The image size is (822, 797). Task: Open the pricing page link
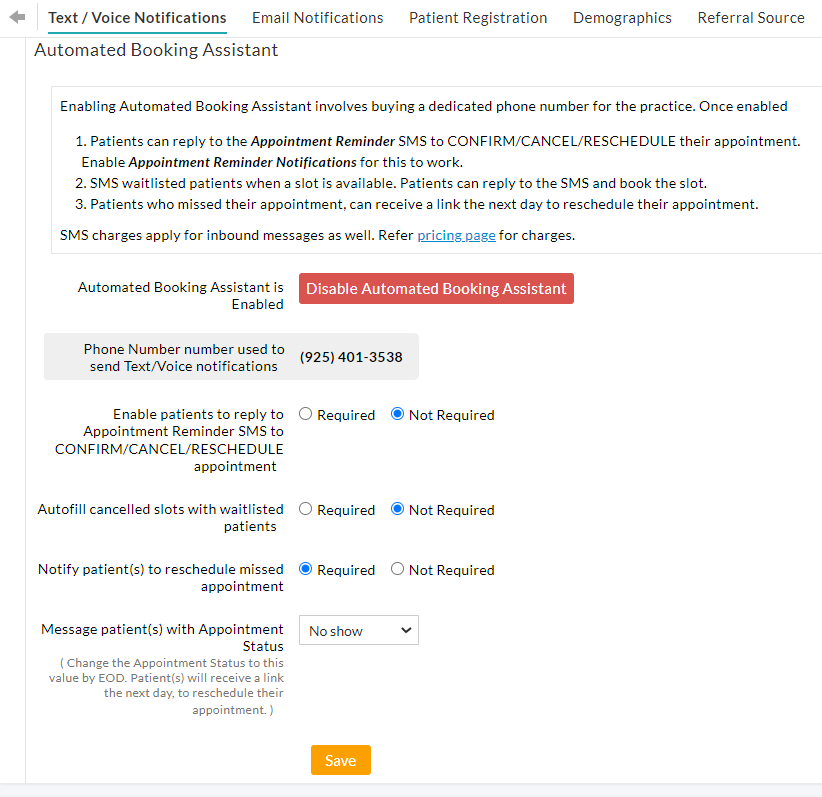(456, 235)
